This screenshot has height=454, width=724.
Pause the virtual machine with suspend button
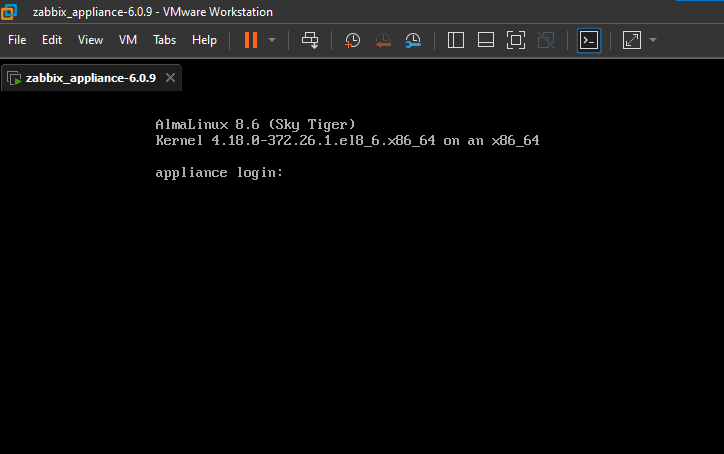[251, 40]
